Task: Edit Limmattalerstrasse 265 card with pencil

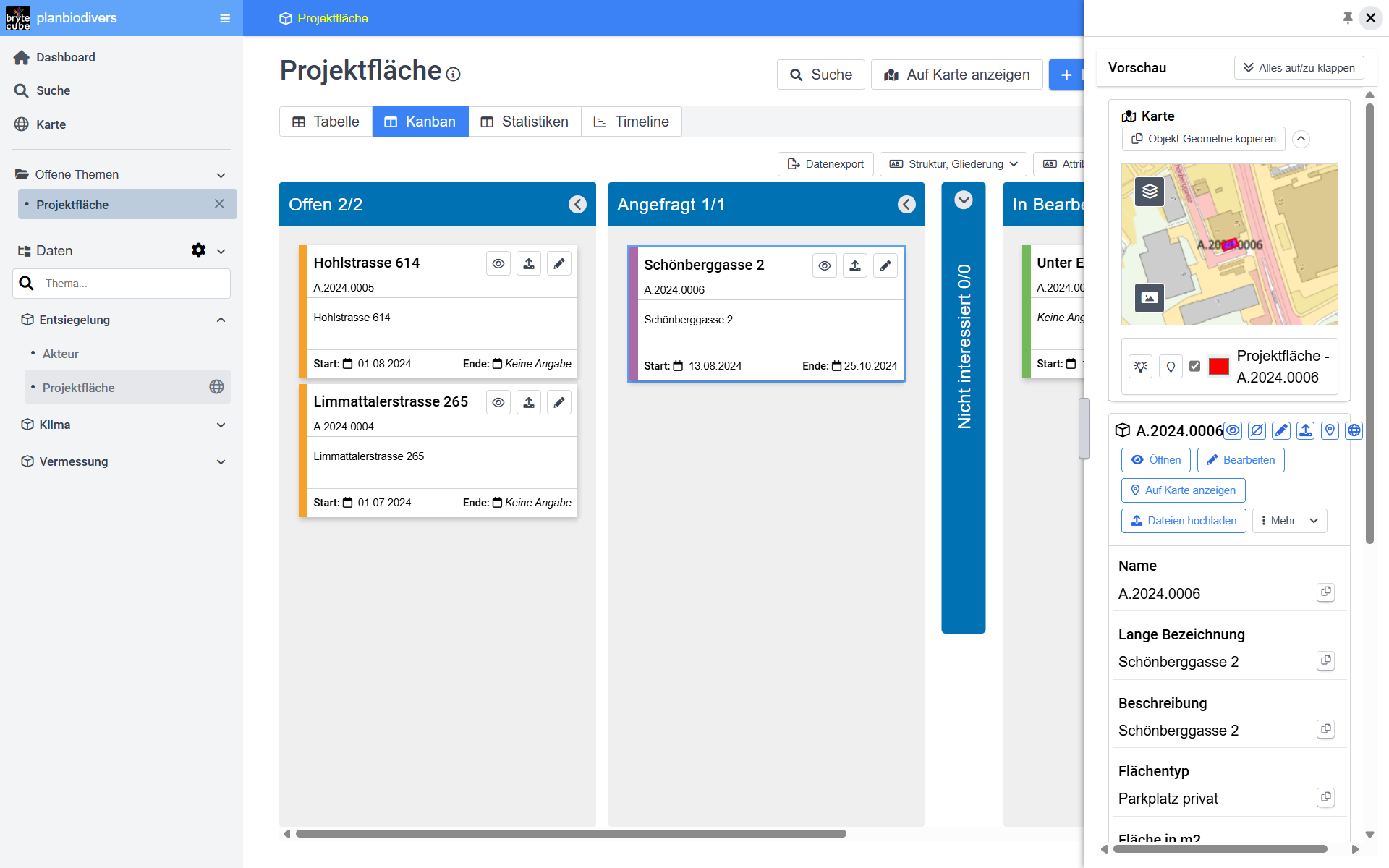Action: (x=559, y=403)
